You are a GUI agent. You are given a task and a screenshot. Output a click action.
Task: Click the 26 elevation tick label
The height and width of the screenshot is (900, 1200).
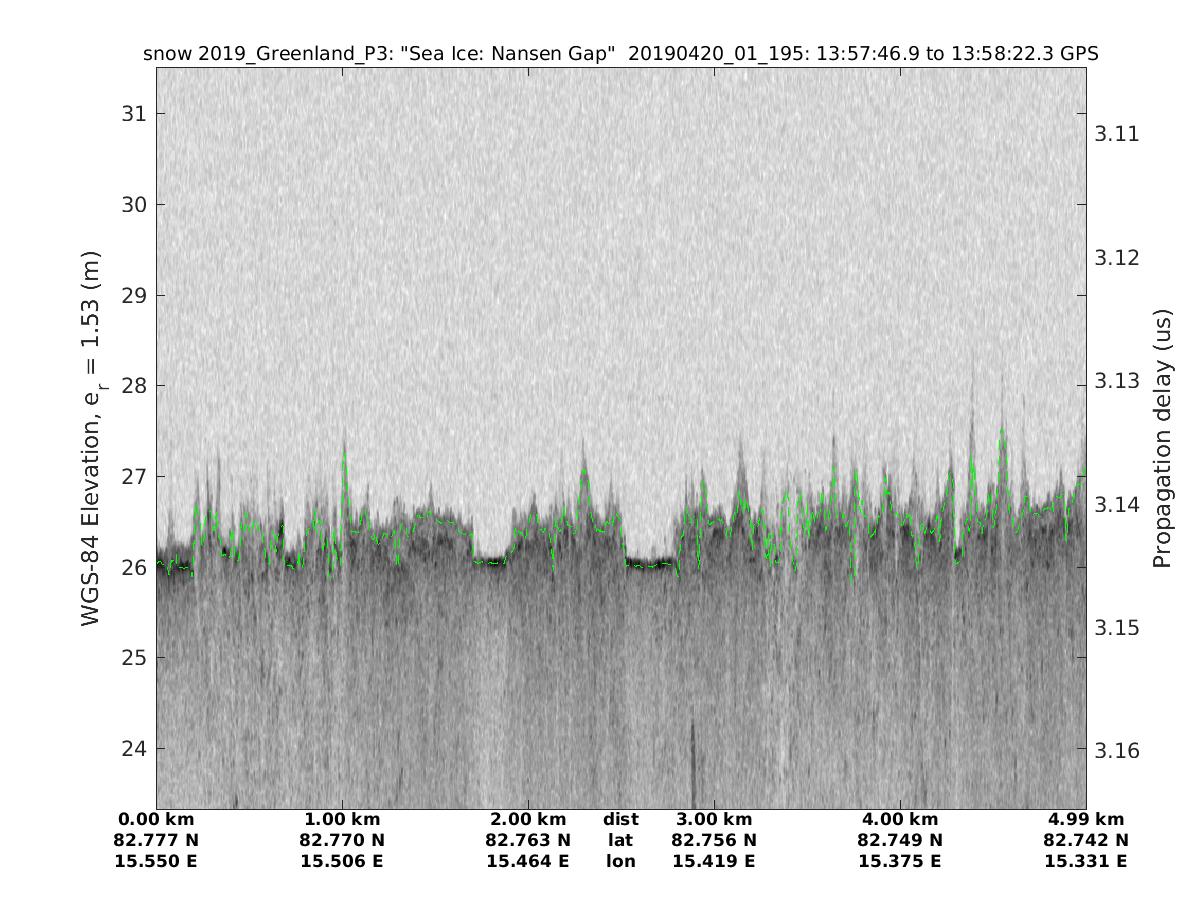tap(134, 567)
